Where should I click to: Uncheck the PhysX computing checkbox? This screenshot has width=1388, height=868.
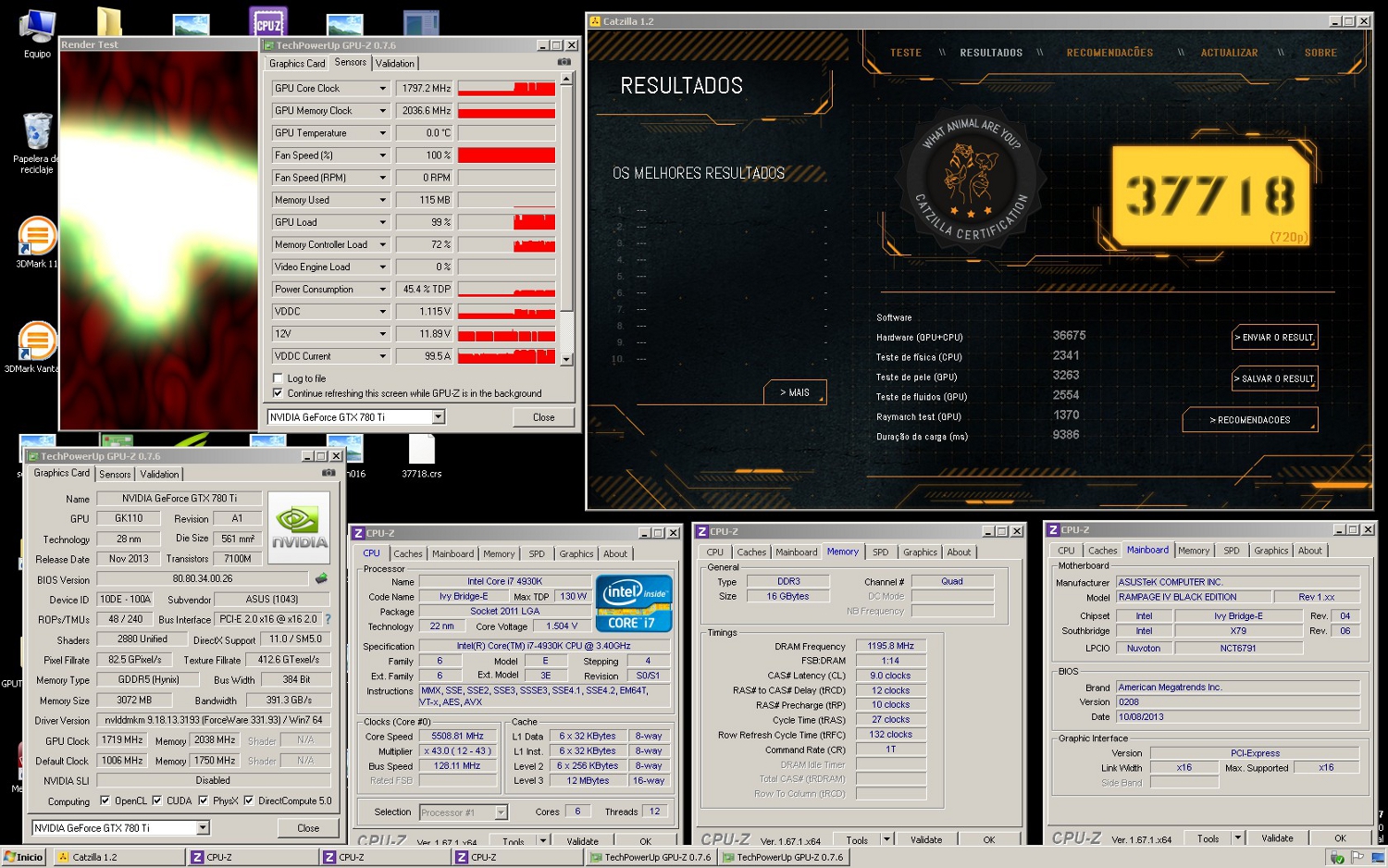pos(204,800)
